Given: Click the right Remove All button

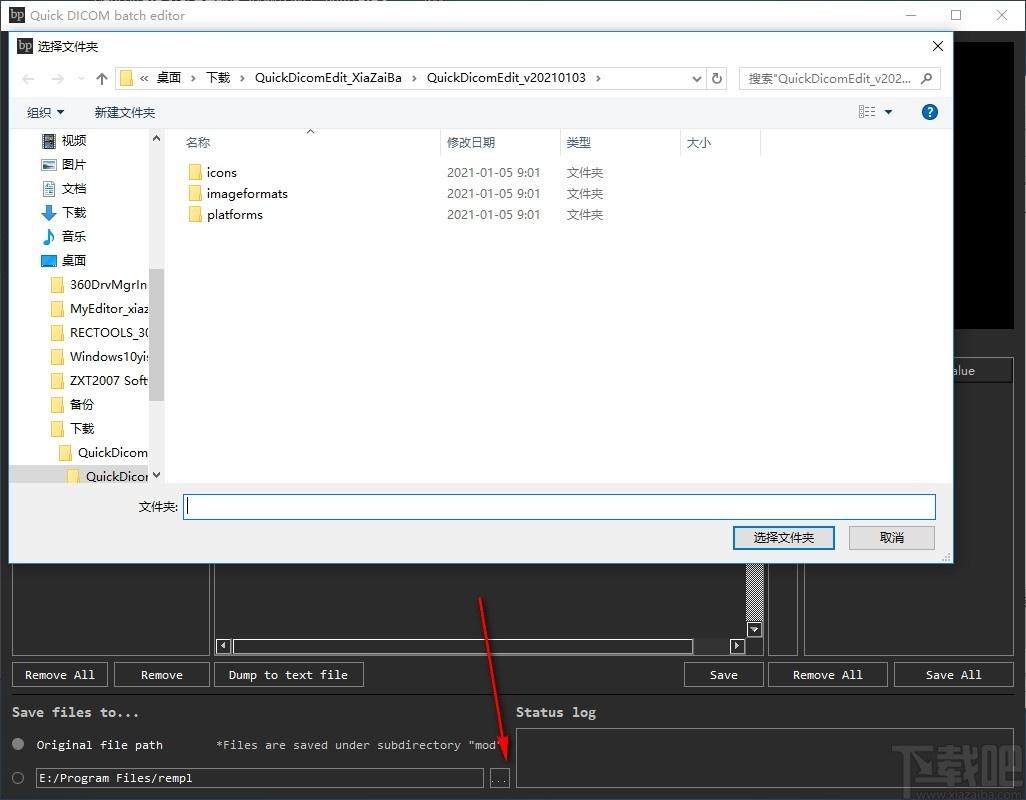Looking at the screenshot, I should pos(828,674).
